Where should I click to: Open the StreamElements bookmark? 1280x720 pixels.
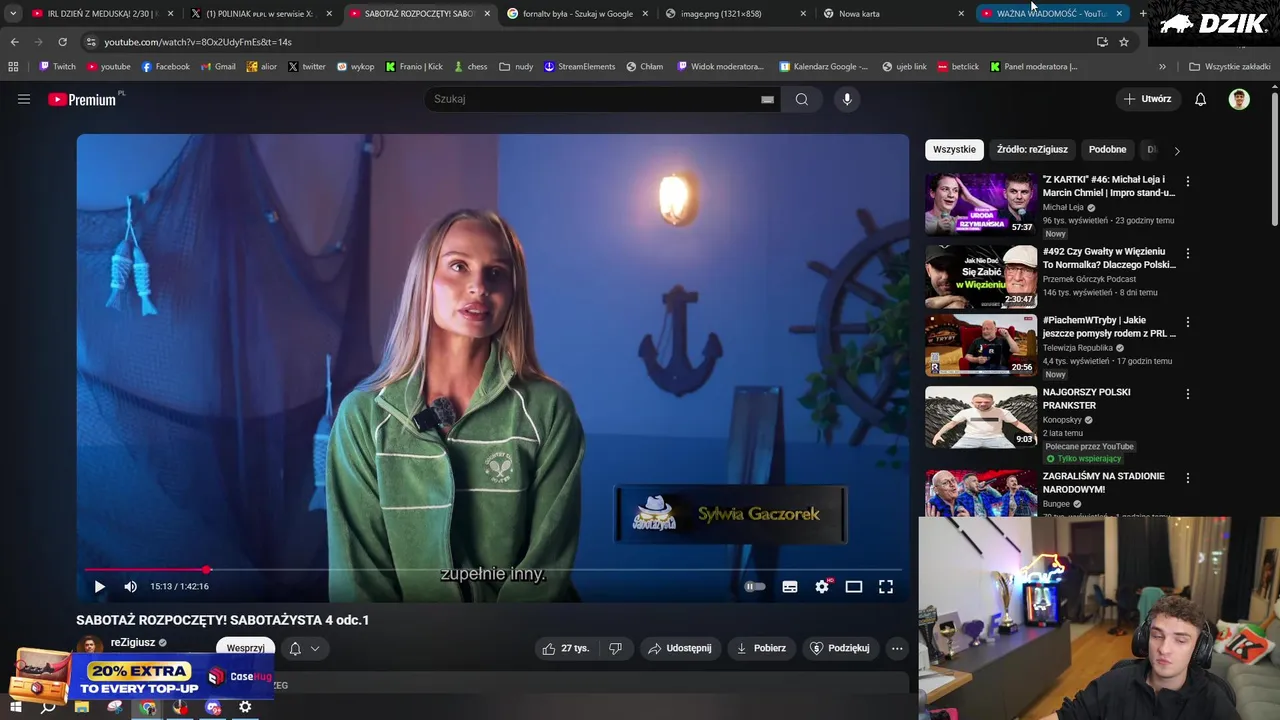[579, 67]
